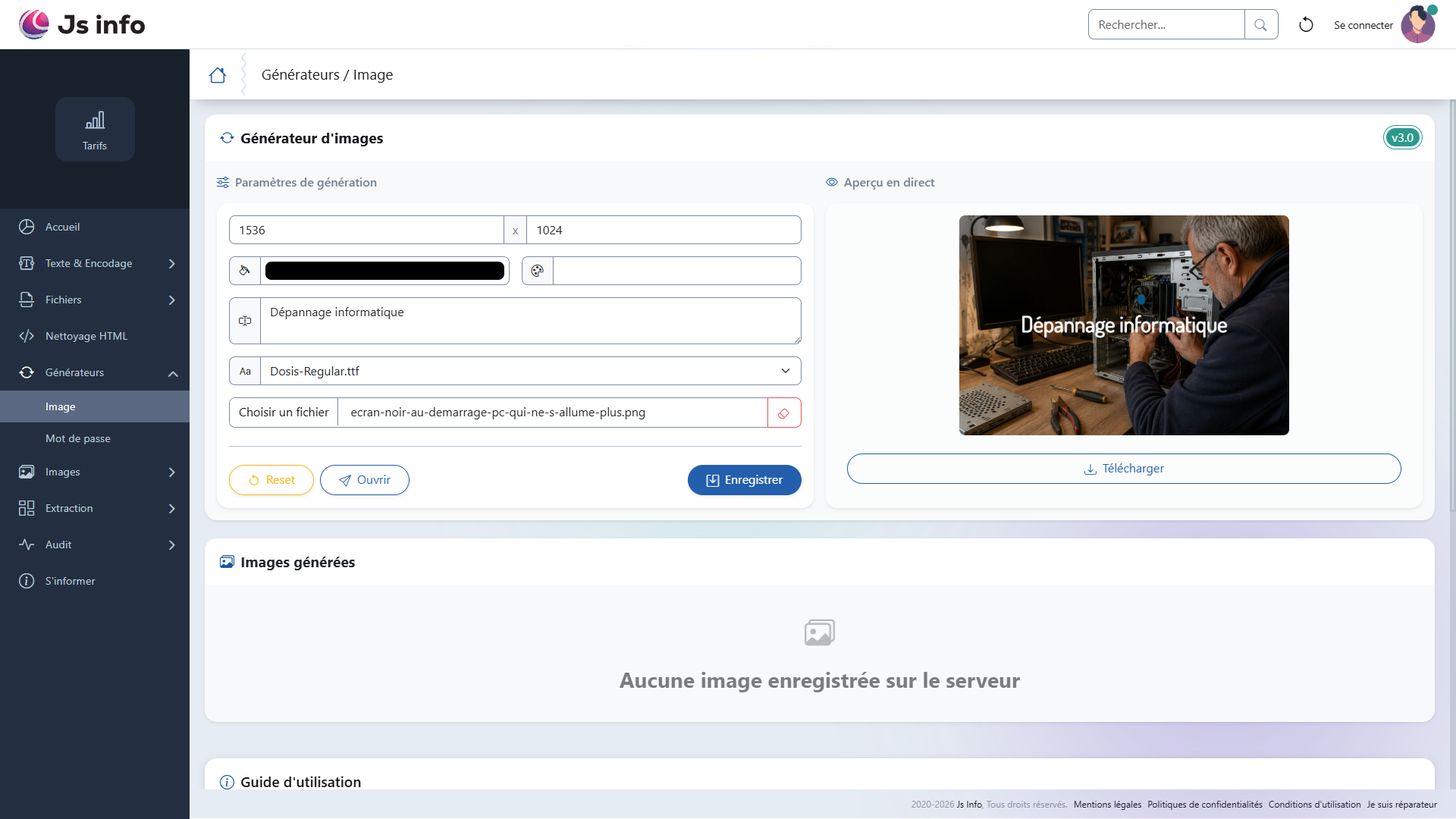Open S'informer in the sidebar

tap(95, 581)
